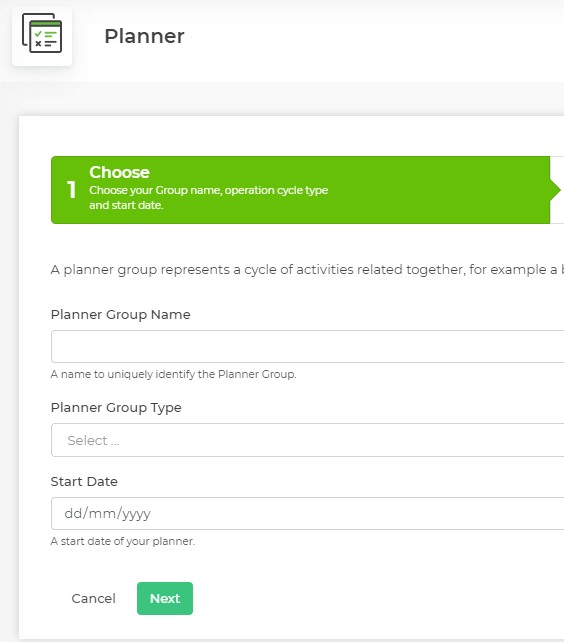
Task: Click the Planner checklist app icon
Action: click(42, 34)
